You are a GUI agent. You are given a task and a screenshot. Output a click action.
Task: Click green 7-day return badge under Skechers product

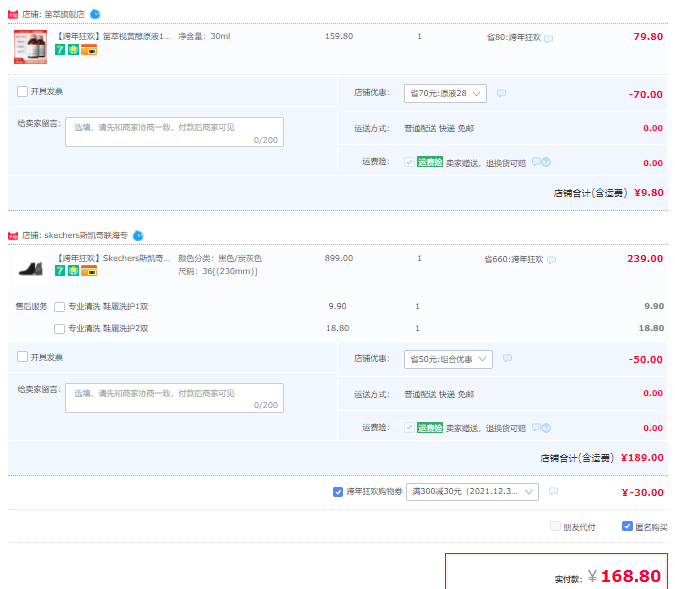[x=60, y=271]
